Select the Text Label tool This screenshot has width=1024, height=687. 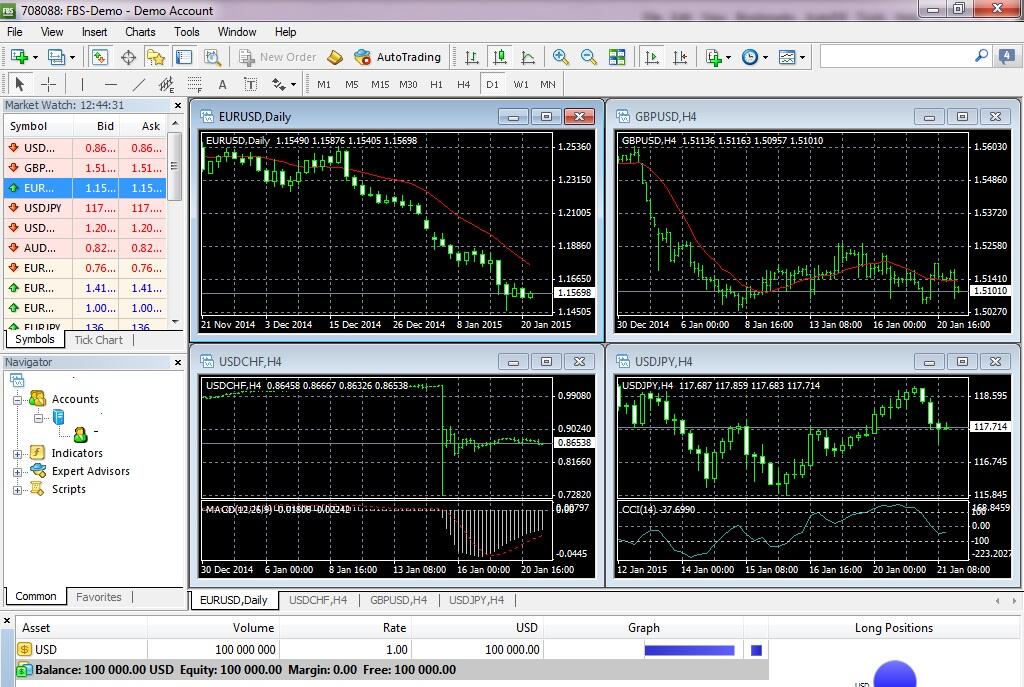tap(250, 84)
